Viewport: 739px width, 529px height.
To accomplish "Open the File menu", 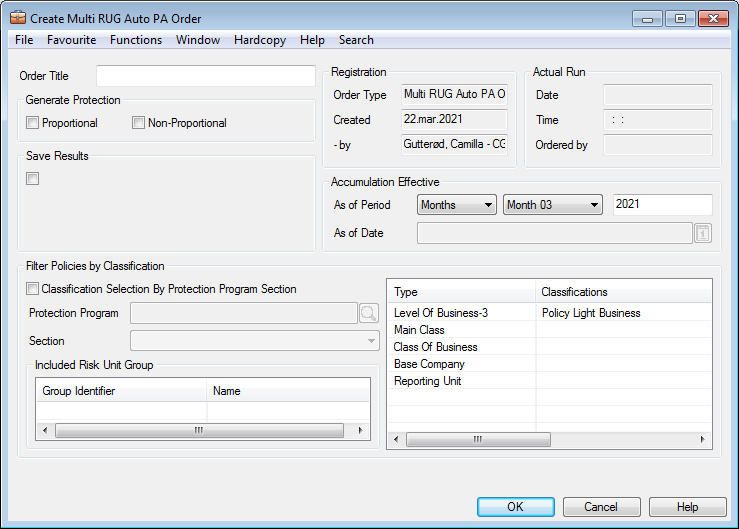I will coord(24,40).
